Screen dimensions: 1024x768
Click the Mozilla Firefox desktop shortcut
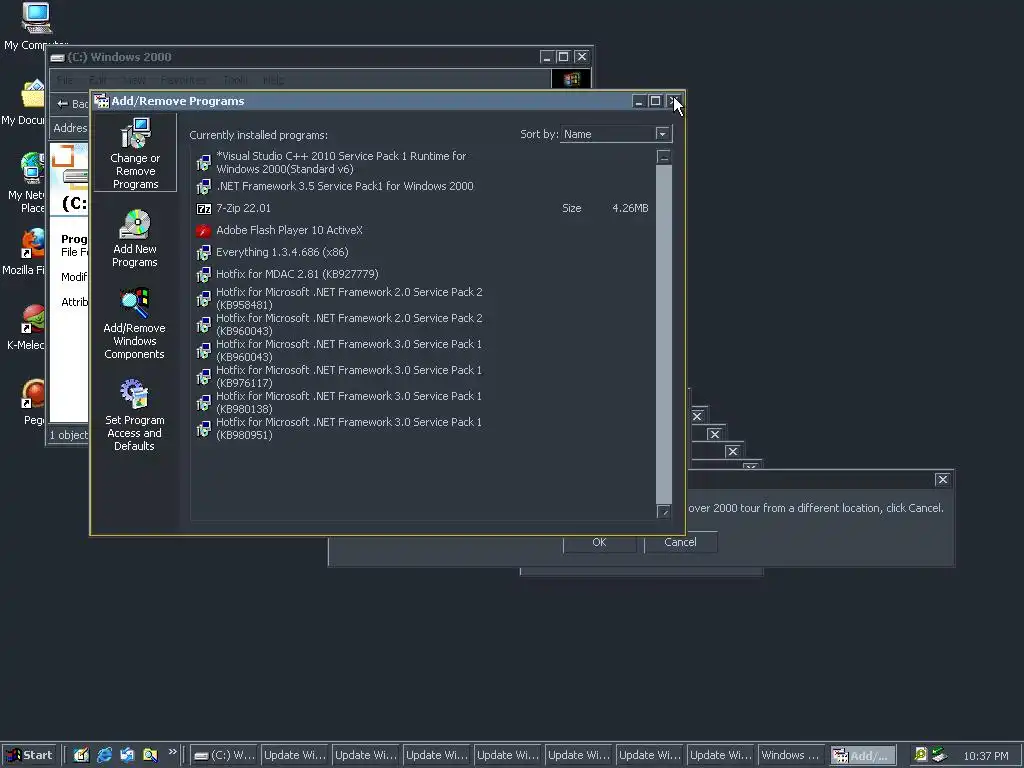click(x=33, y=243)
